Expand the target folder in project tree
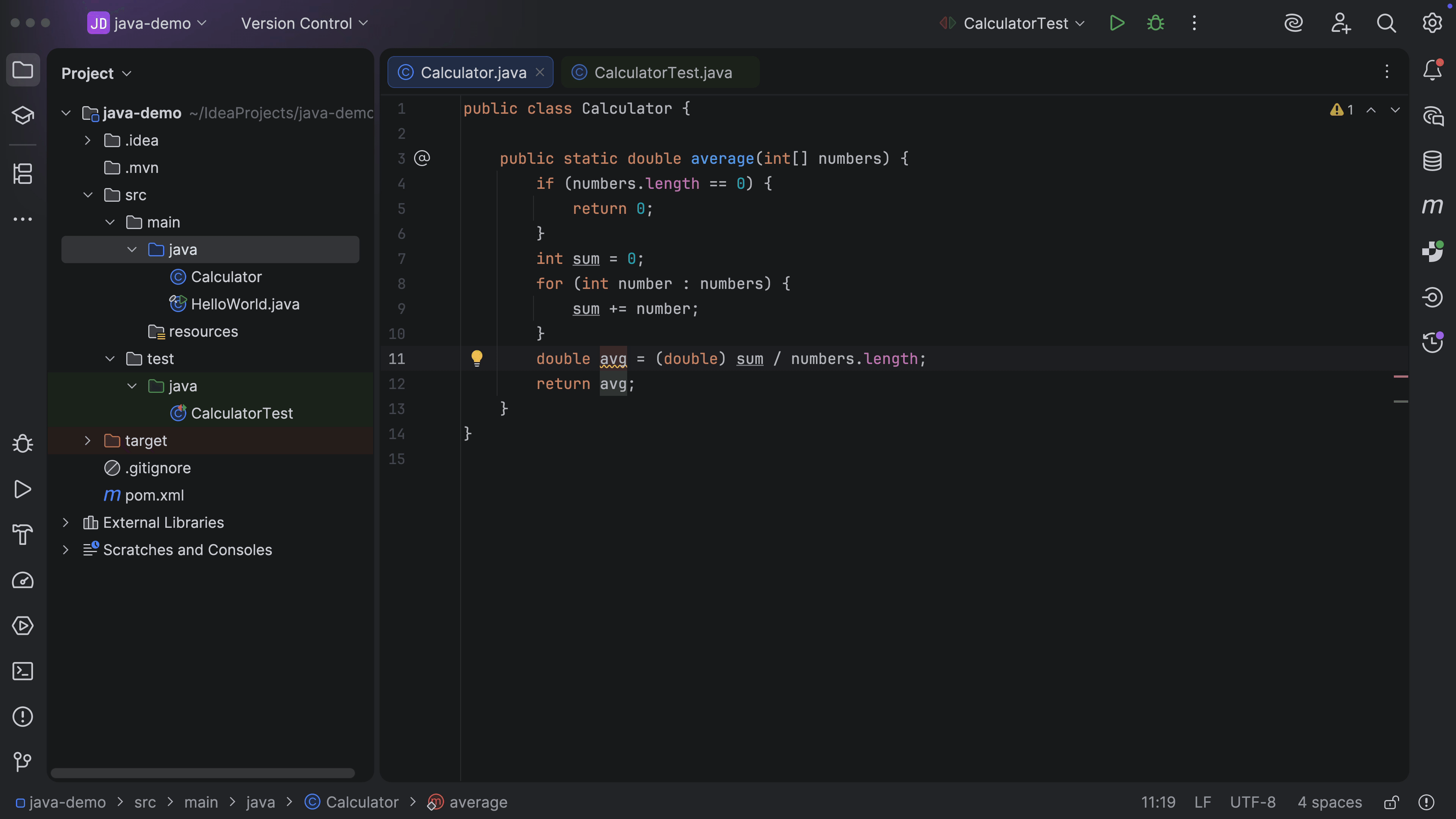 (x=88, y=440)
